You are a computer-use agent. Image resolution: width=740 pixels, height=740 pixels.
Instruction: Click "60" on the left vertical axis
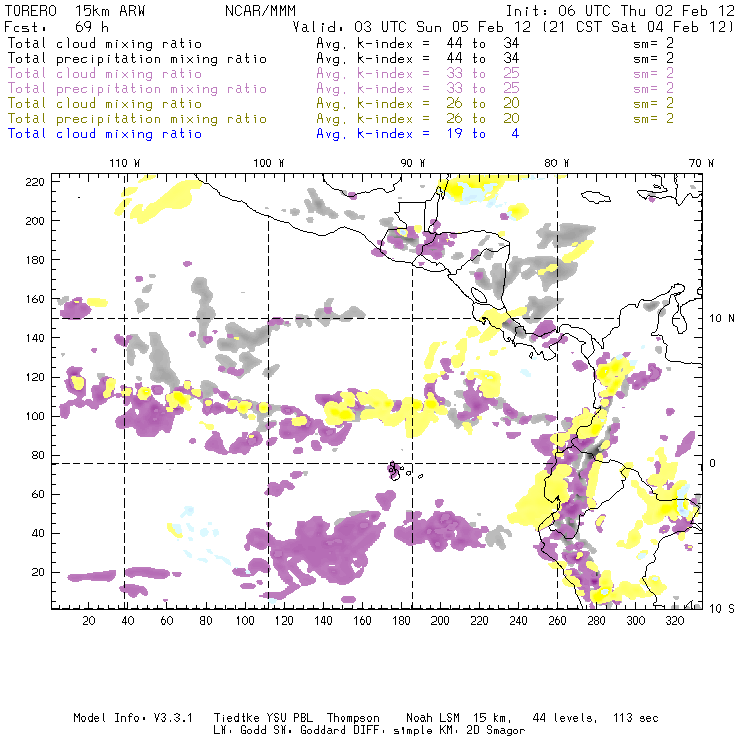pyautogui.click(x=38, y=494)
